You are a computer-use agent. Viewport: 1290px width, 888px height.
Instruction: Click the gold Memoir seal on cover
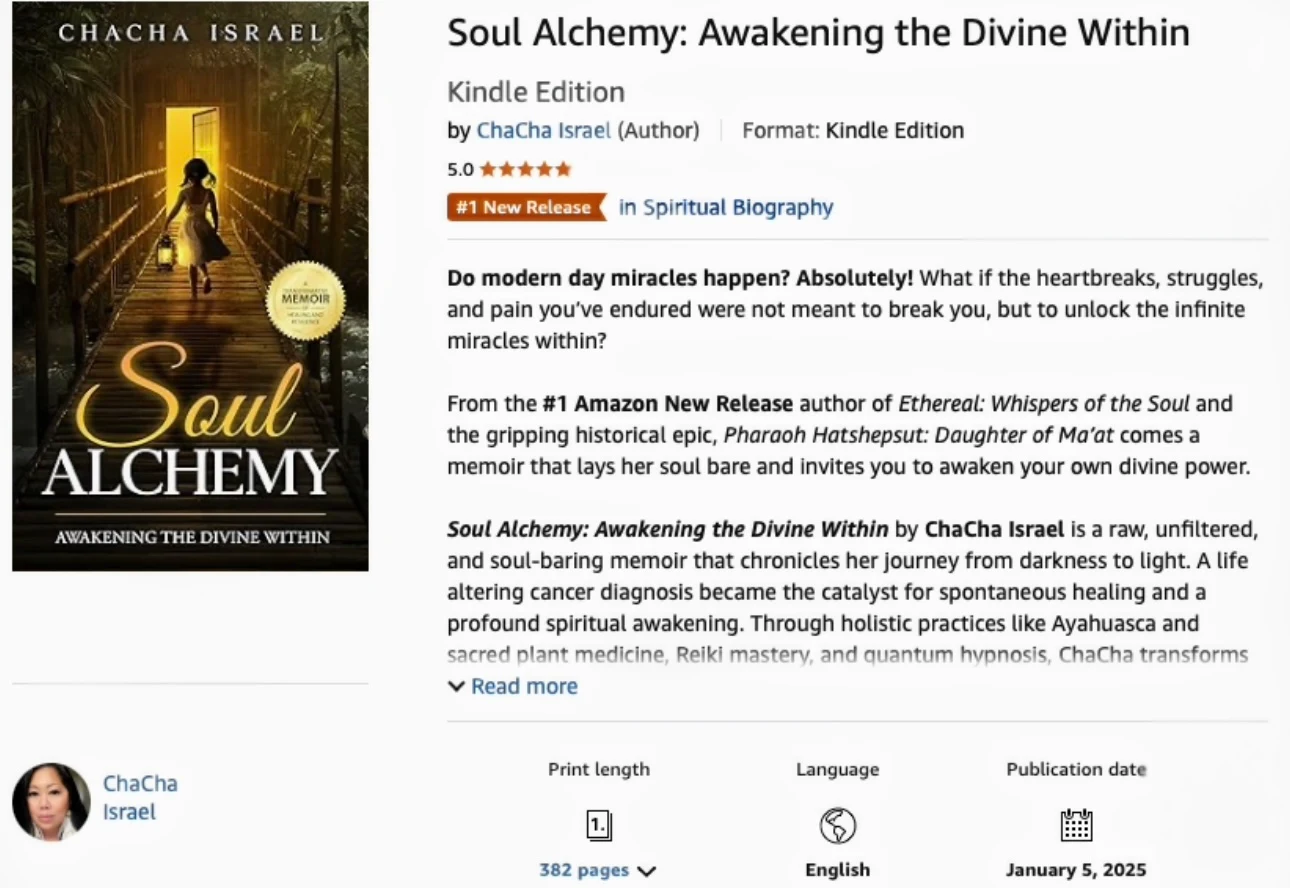click(x=305, y=300)
